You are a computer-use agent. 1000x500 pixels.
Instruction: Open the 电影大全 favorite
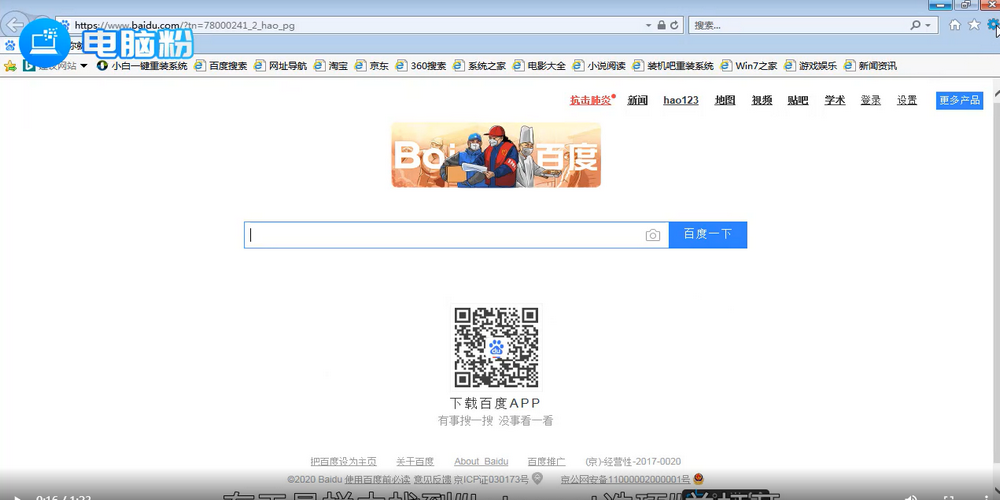coord(540,66)
